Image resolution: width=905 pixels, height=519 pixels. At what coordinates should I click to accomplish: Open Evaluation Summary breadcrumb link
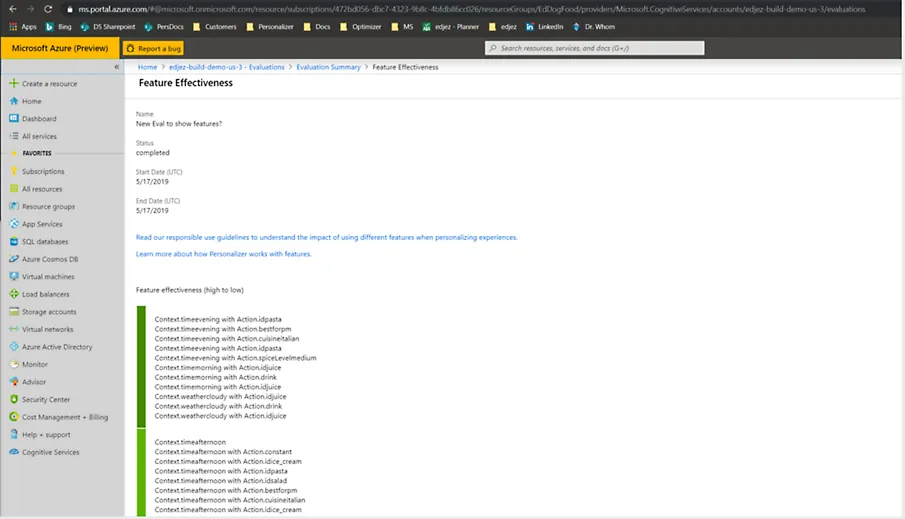point(328,67)
